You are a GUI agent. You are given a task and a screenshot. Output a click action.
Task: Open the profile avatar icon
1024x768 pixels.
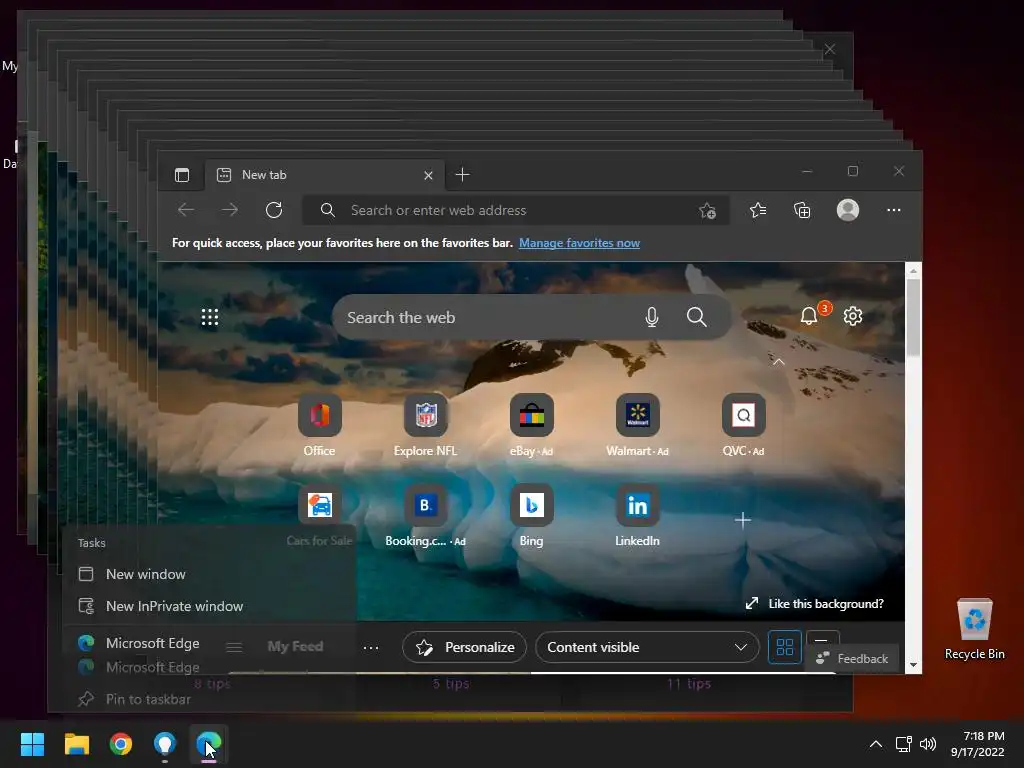point(848,210)
